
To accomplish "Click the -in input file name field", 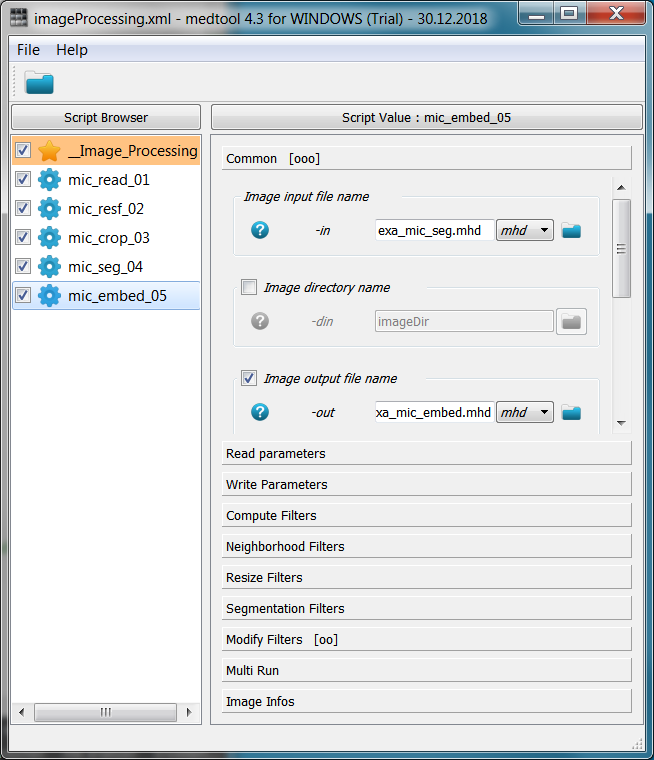I will click(434, 230).
